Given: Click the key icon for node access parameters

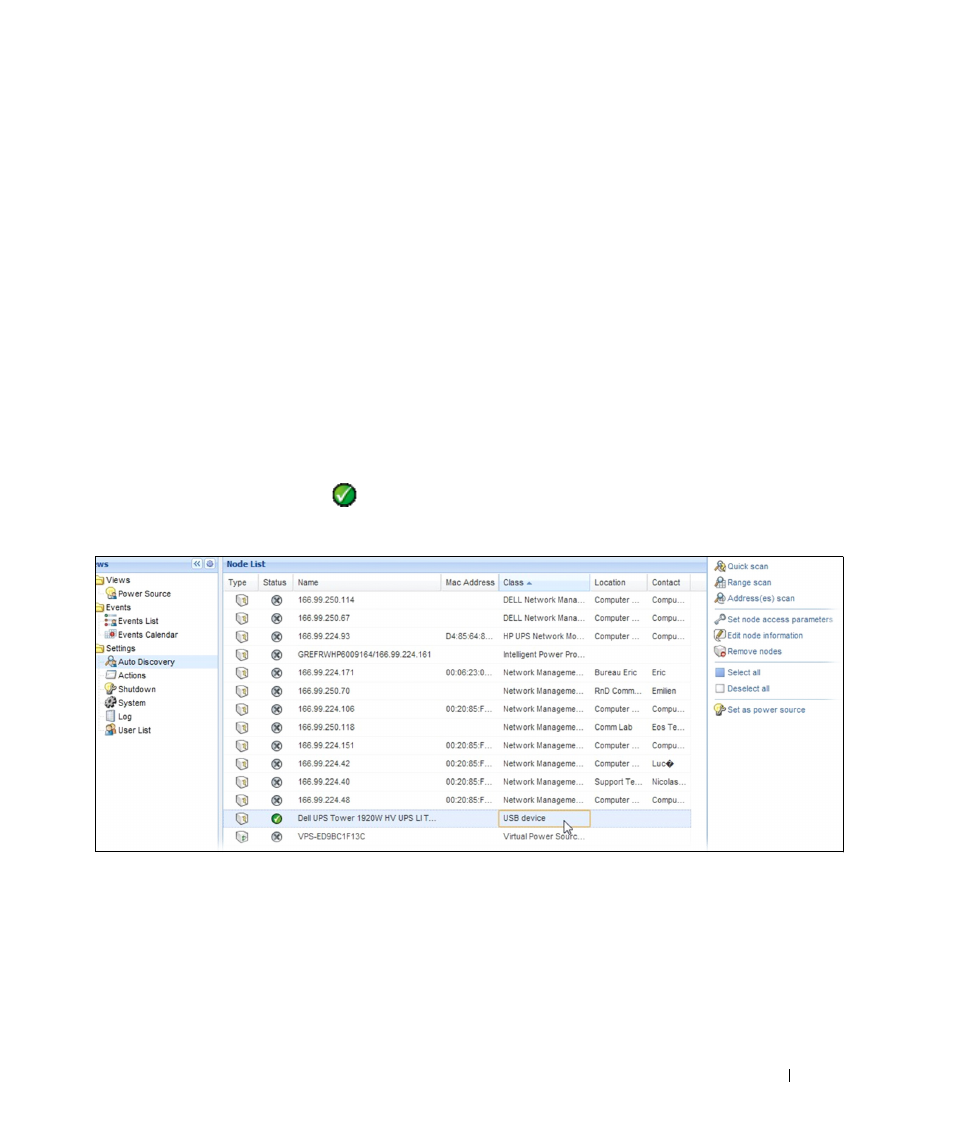Looking at the screenshot, I should (720, 619).
